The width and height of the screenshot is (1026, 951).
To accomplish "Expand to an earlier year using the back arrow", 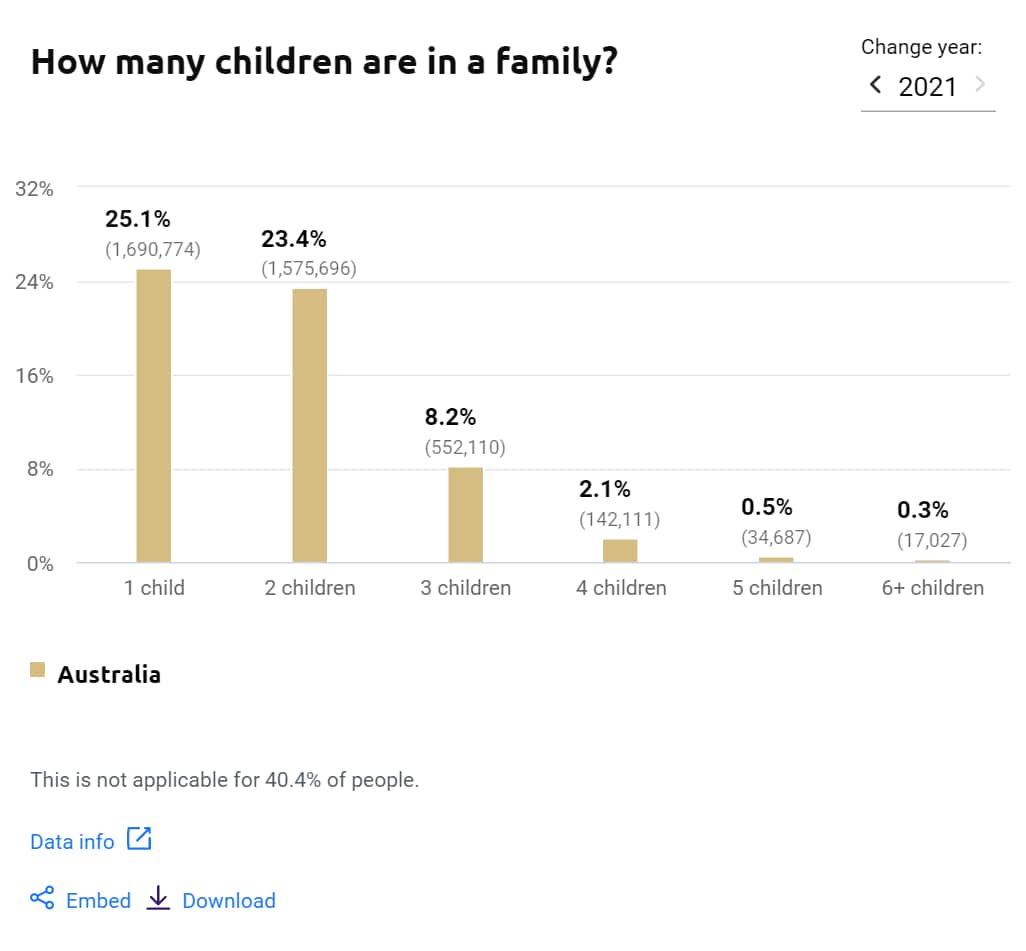I will tap(874, 85).
